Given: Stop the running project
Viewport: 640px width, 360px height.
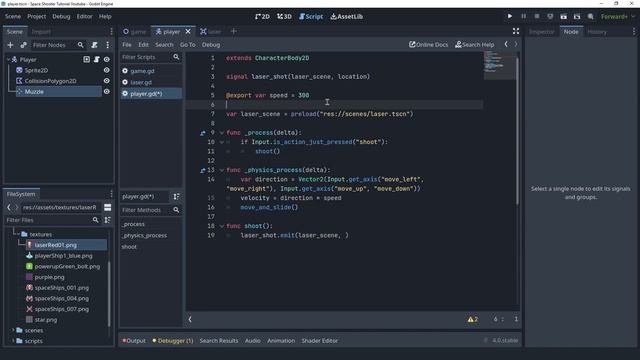Looking at the screenshot, I should [x=537, y=16].
